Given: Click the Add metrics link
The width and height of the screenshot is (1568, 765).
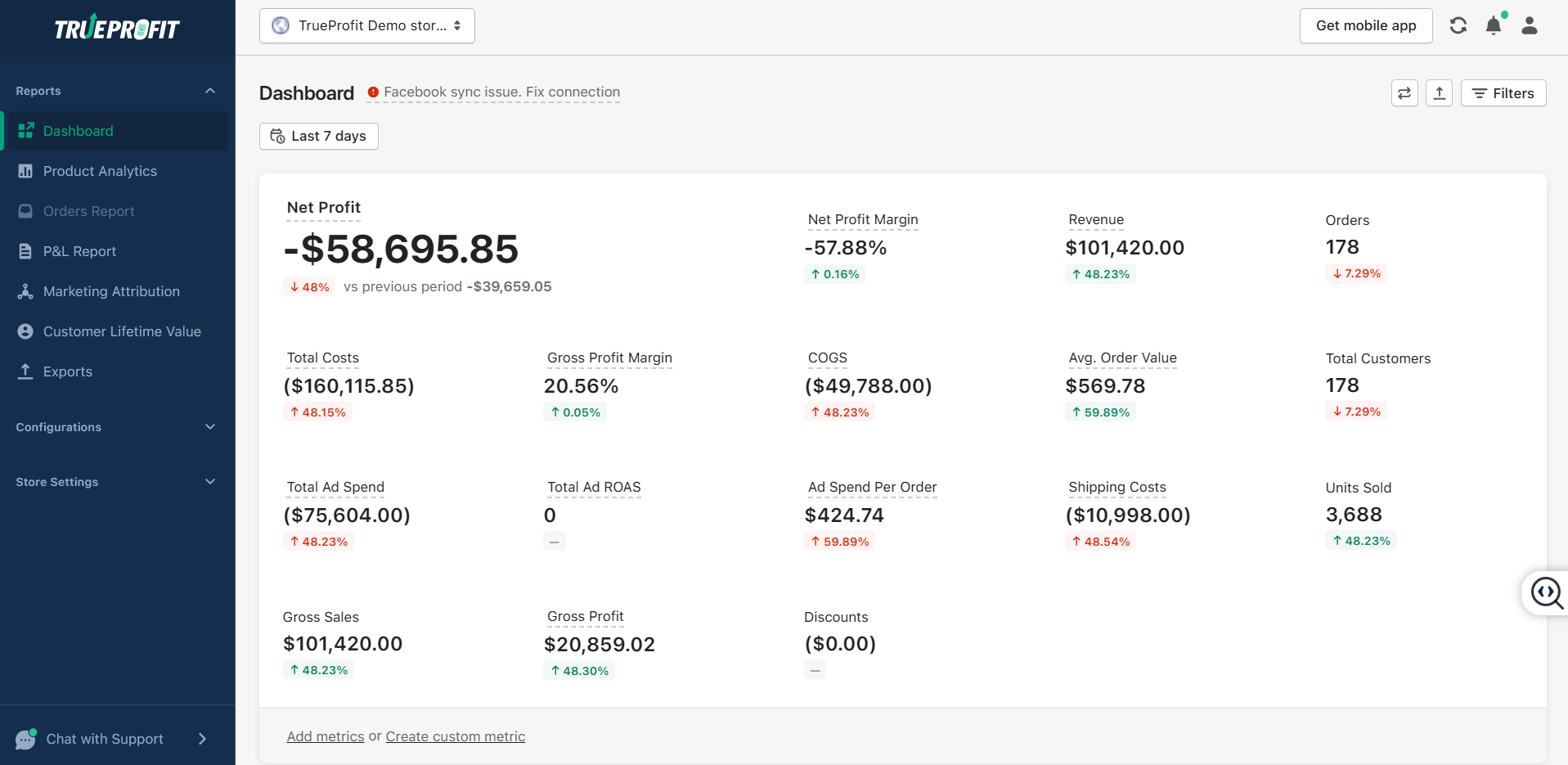Looking at the screenshot, I should coord(326,736).
